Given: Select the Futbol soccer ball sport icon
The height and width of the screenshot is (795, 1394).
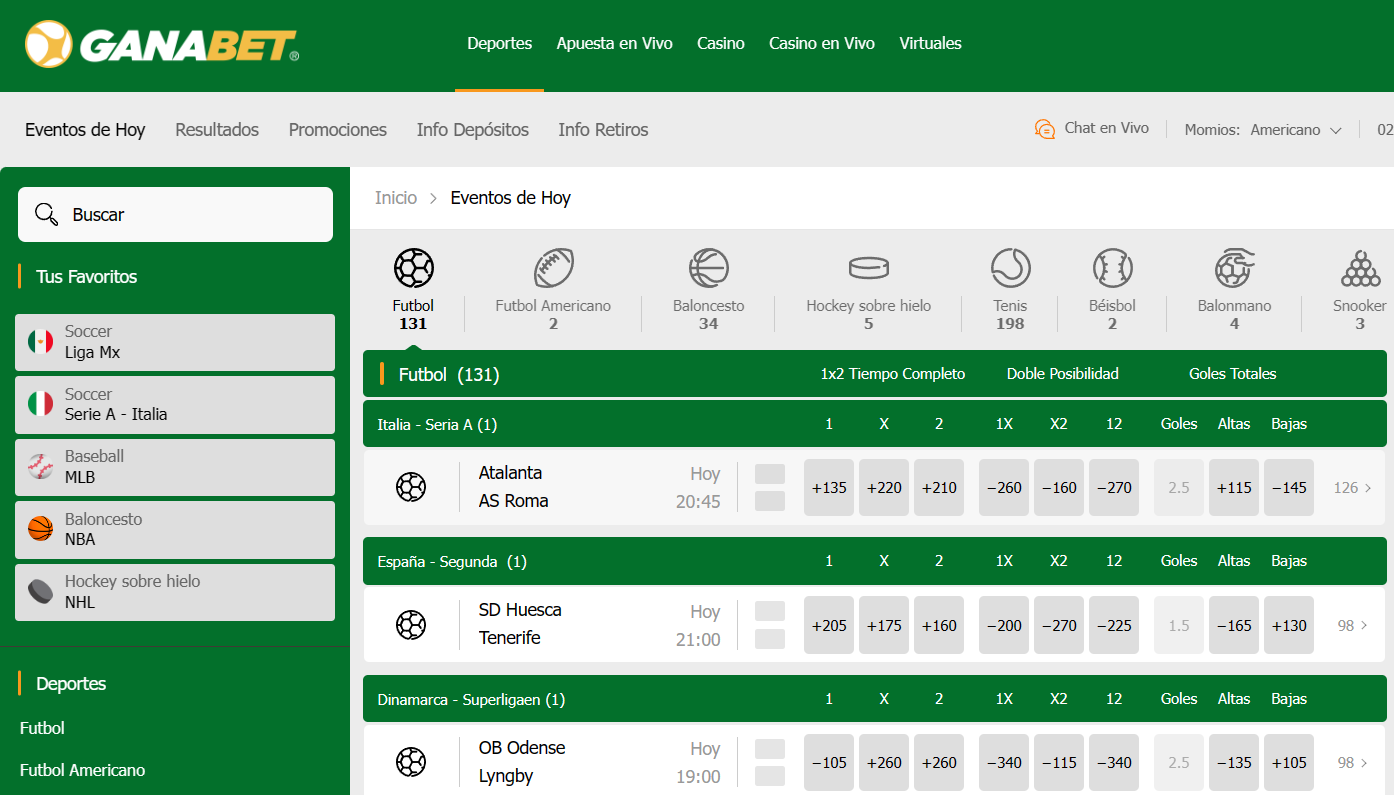Looking at the screenshot, I should coord(413,268).
